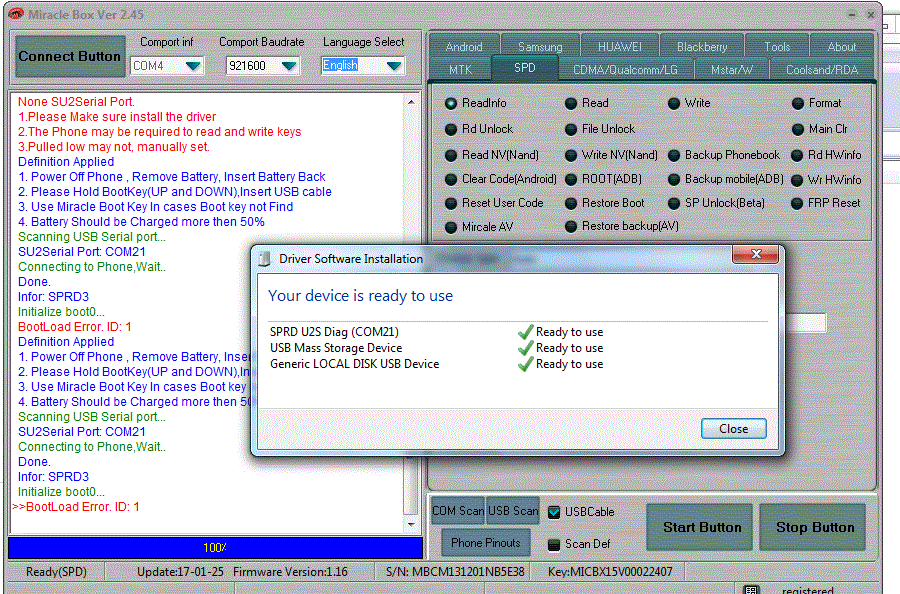The height and width of the screenshot is (594, 900).
Task: Click the Firmware Version:1.16 status text
Action: (290, 572)
